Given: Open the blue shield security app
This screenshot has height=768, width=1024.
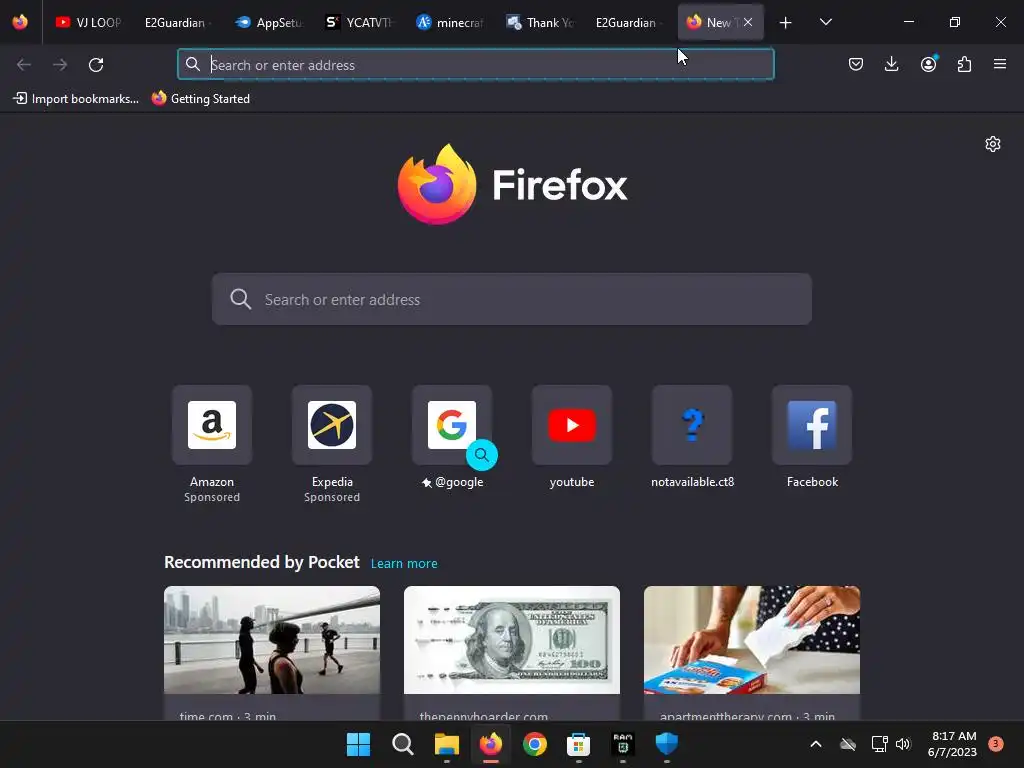Looking at the screenshot, I should (667, 744).
